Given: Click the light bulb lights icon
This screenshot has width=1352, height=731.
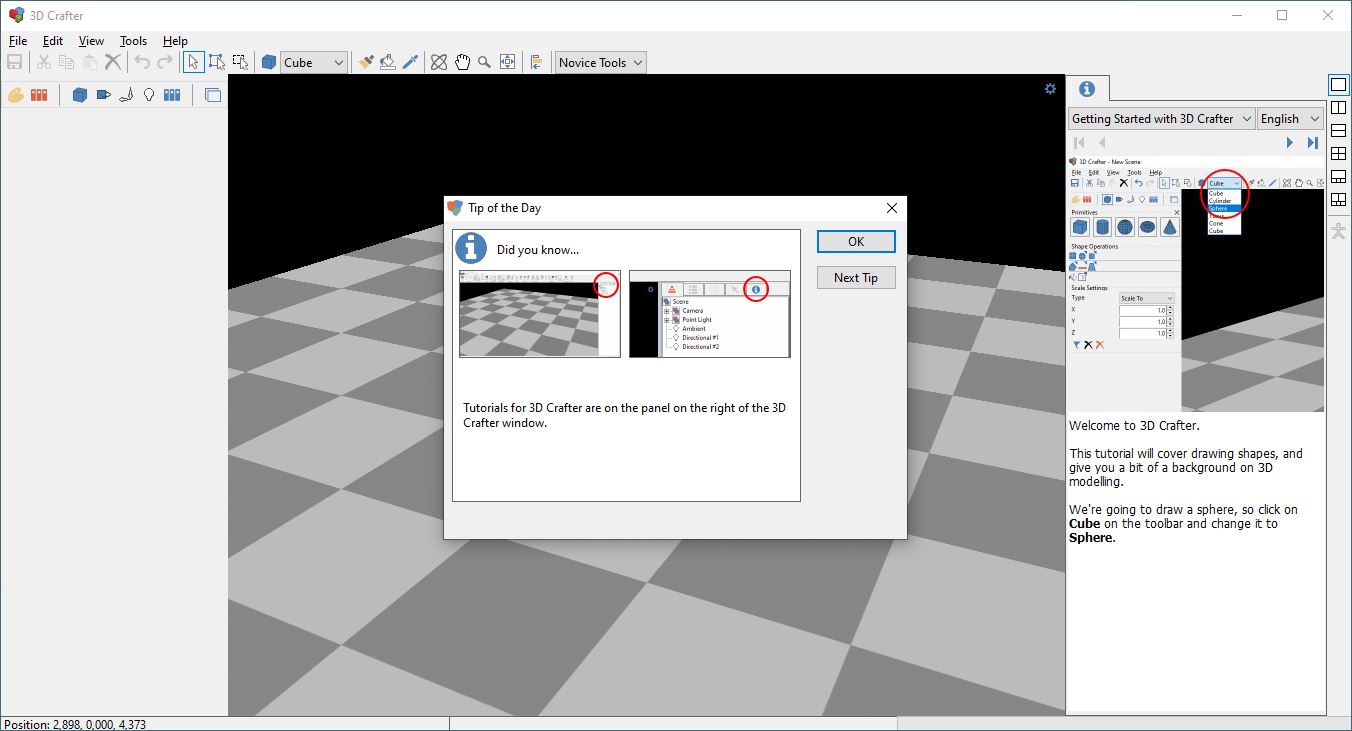Looking at the screenshot, I should [149, 95].
